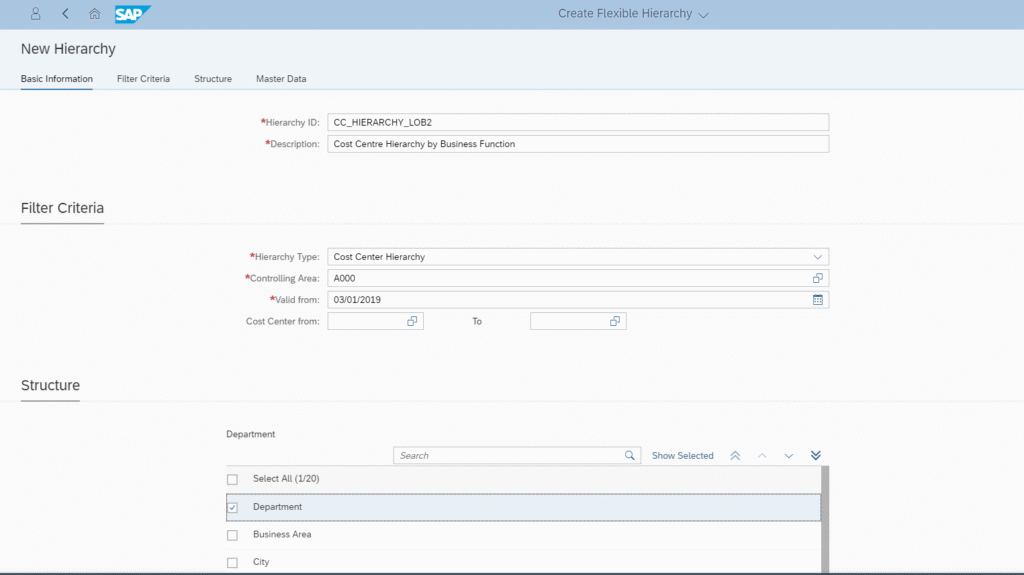This screenshot has height=575, width=1024.
Task: Open Cost Center To value help icon
Action: [615, 321]
